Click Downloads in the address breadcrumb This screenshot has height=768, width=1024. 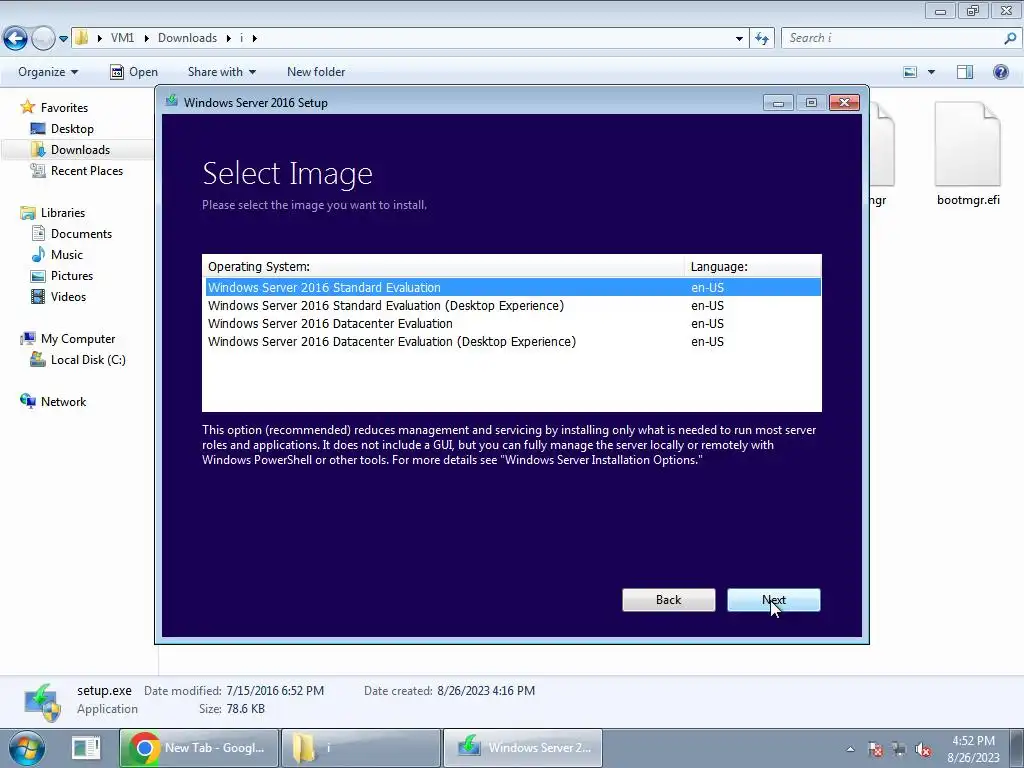pyautogui.click(x=187, y=38)
